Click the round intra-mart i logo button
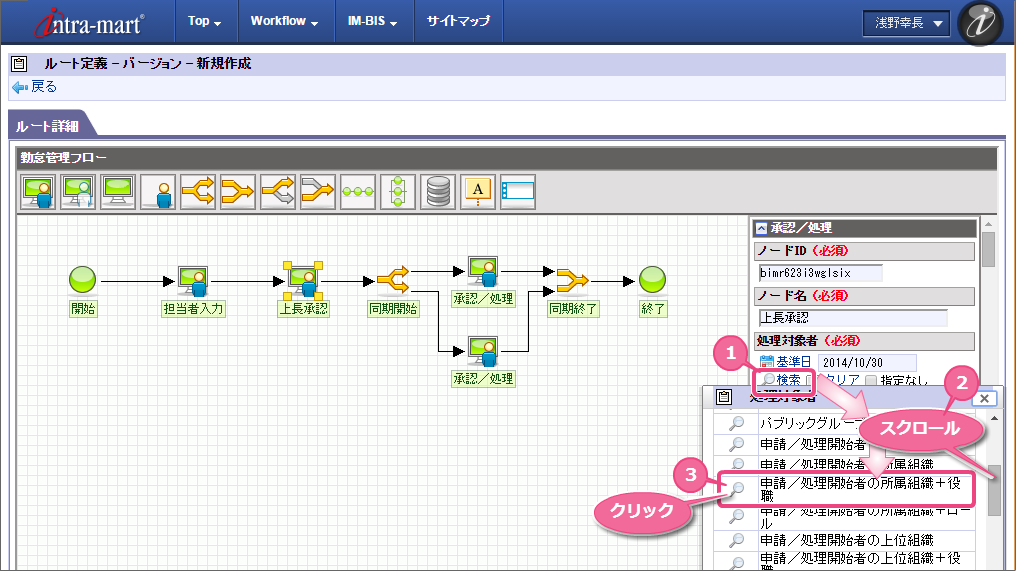This screenshot has width=1016, height=571. (980, 23)
